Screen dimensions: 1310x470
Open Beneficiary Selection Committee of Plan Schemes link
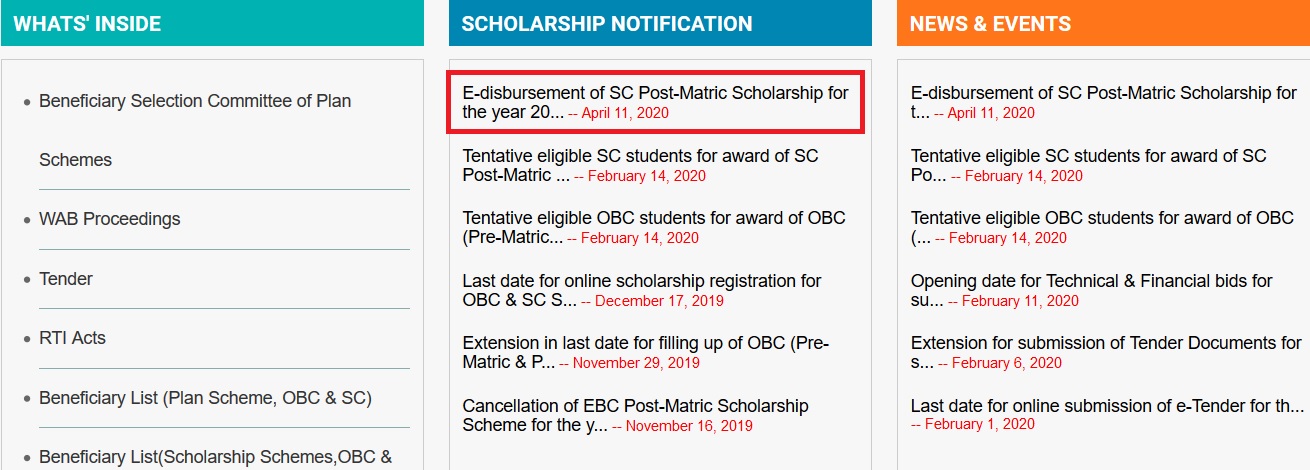tap(195, 101)
